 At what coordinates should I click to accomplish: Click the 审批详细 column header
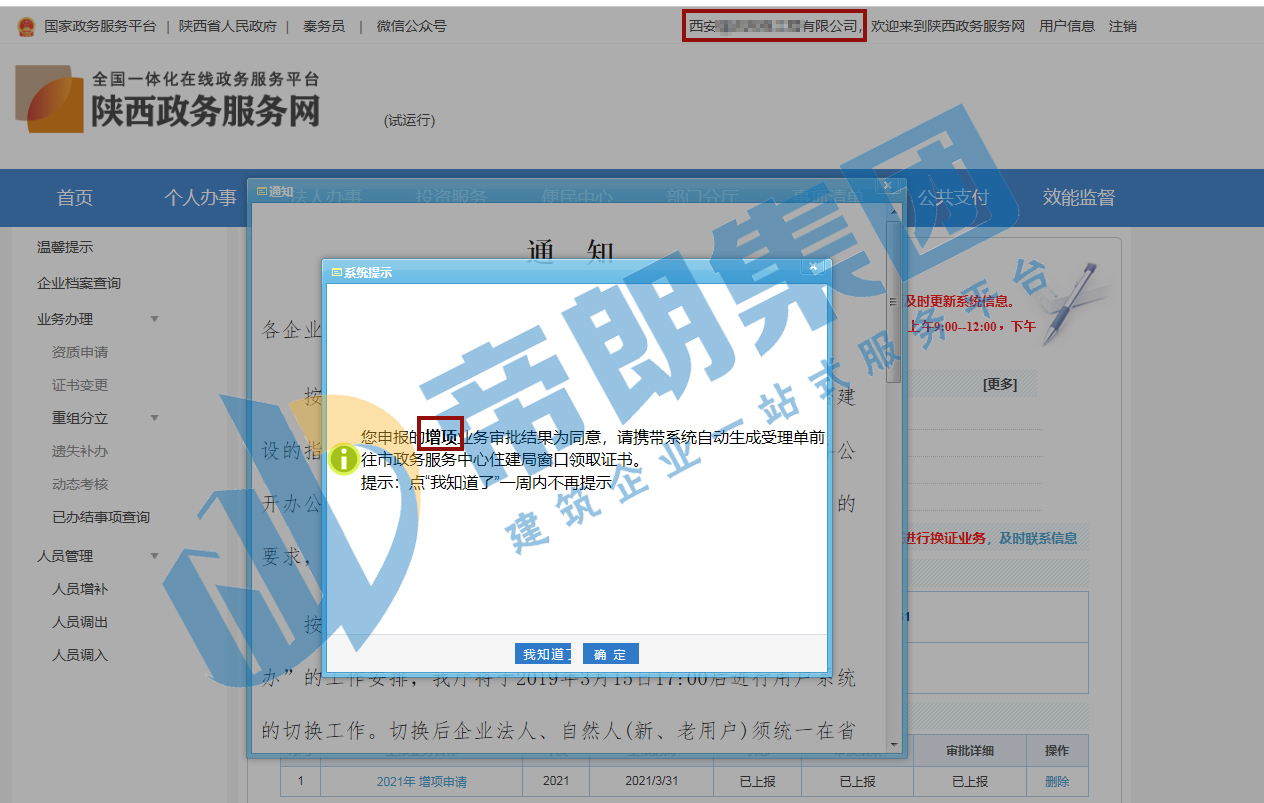click(970, 751)
